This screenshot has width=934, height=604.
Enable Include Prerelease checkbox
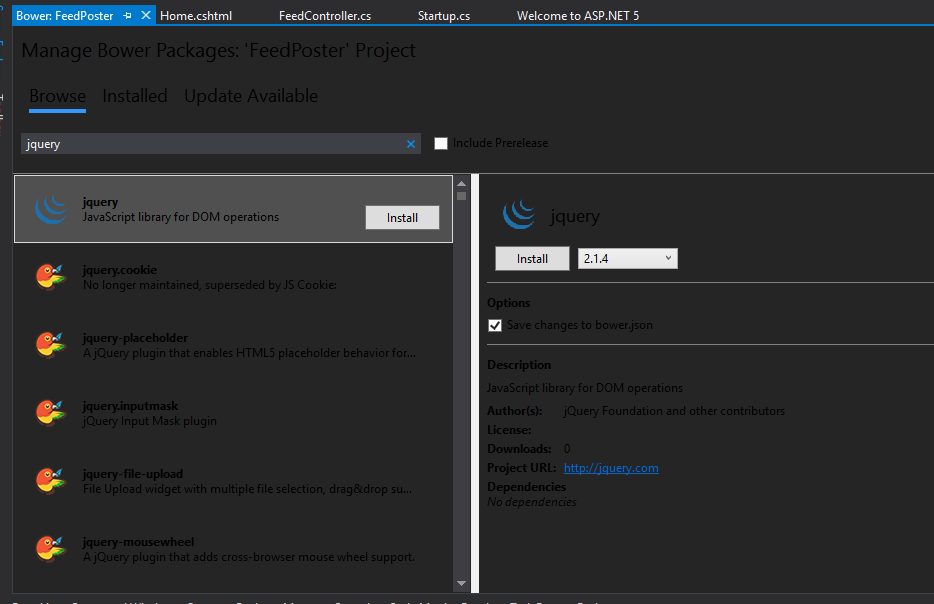coord(441,143)
